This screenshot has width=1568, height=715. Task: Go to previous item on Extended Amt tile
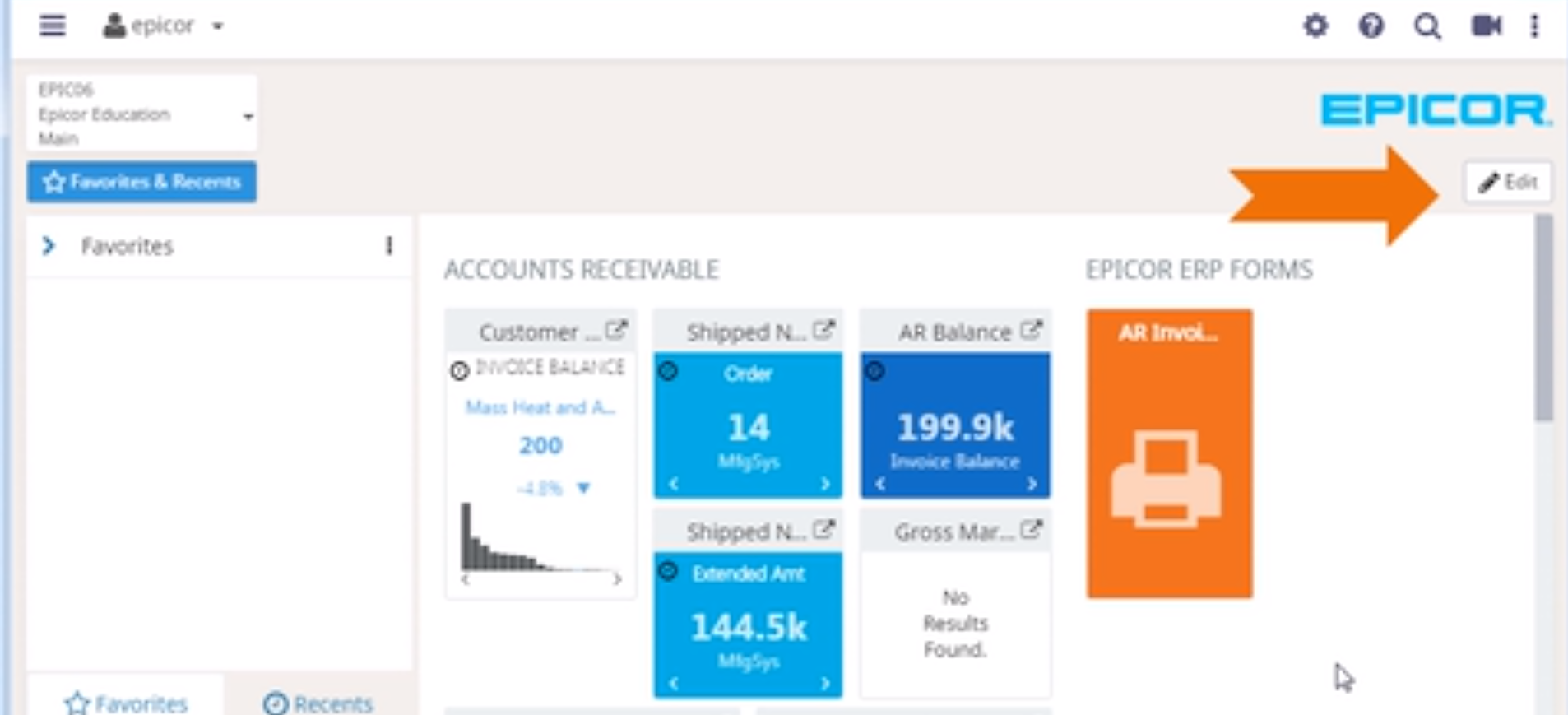tap(674, 684)
